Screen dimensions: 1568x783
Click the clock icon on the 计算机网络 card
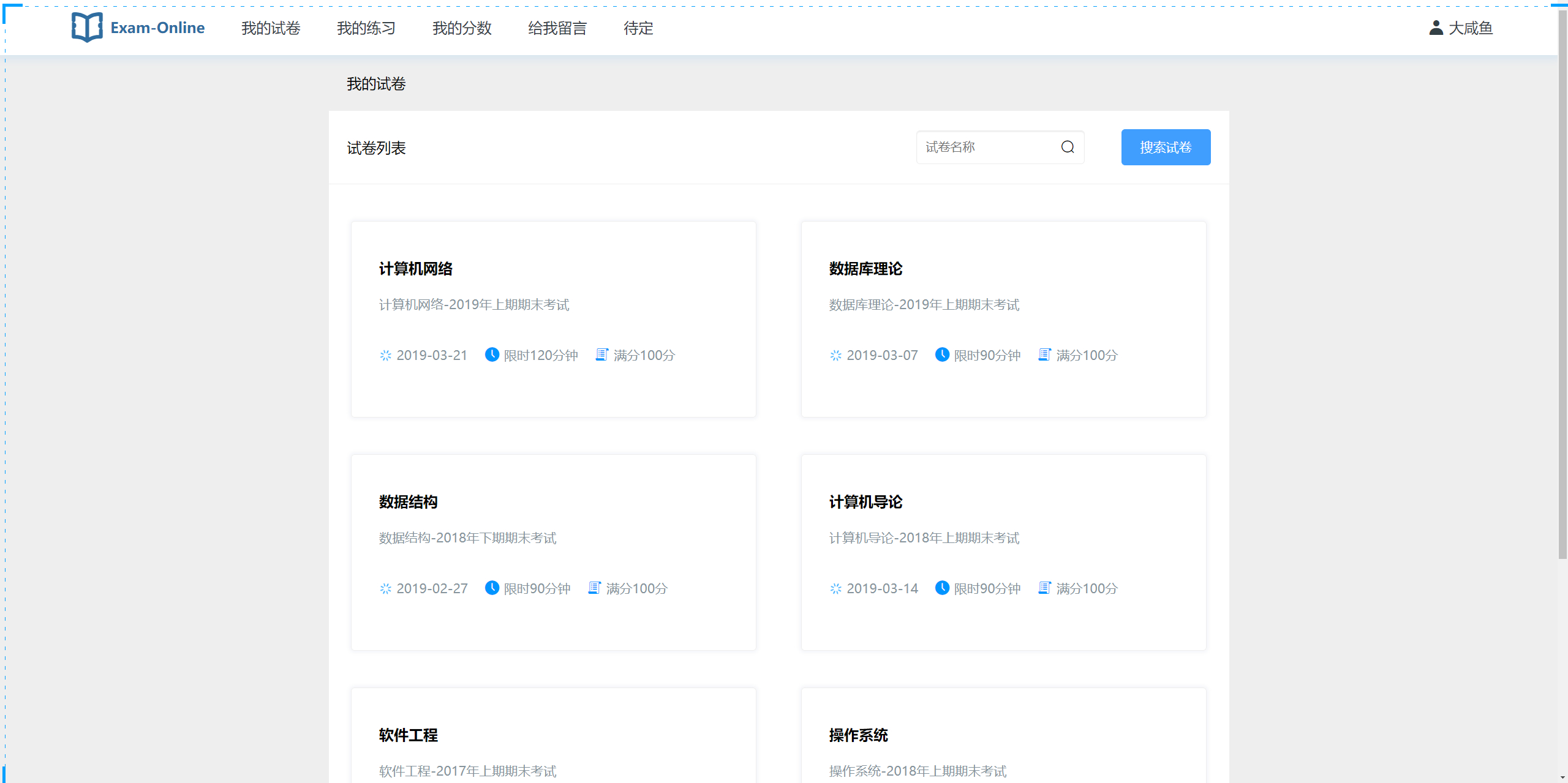(492, 355)
